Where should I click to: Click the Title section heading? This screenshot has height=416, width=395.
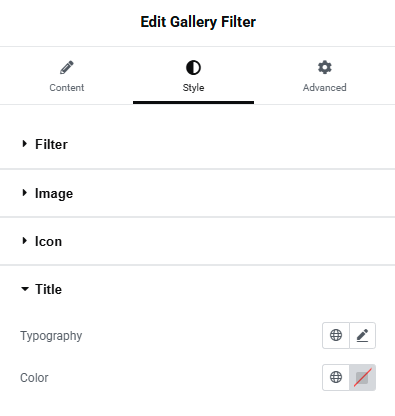click(x=48, y=289)
